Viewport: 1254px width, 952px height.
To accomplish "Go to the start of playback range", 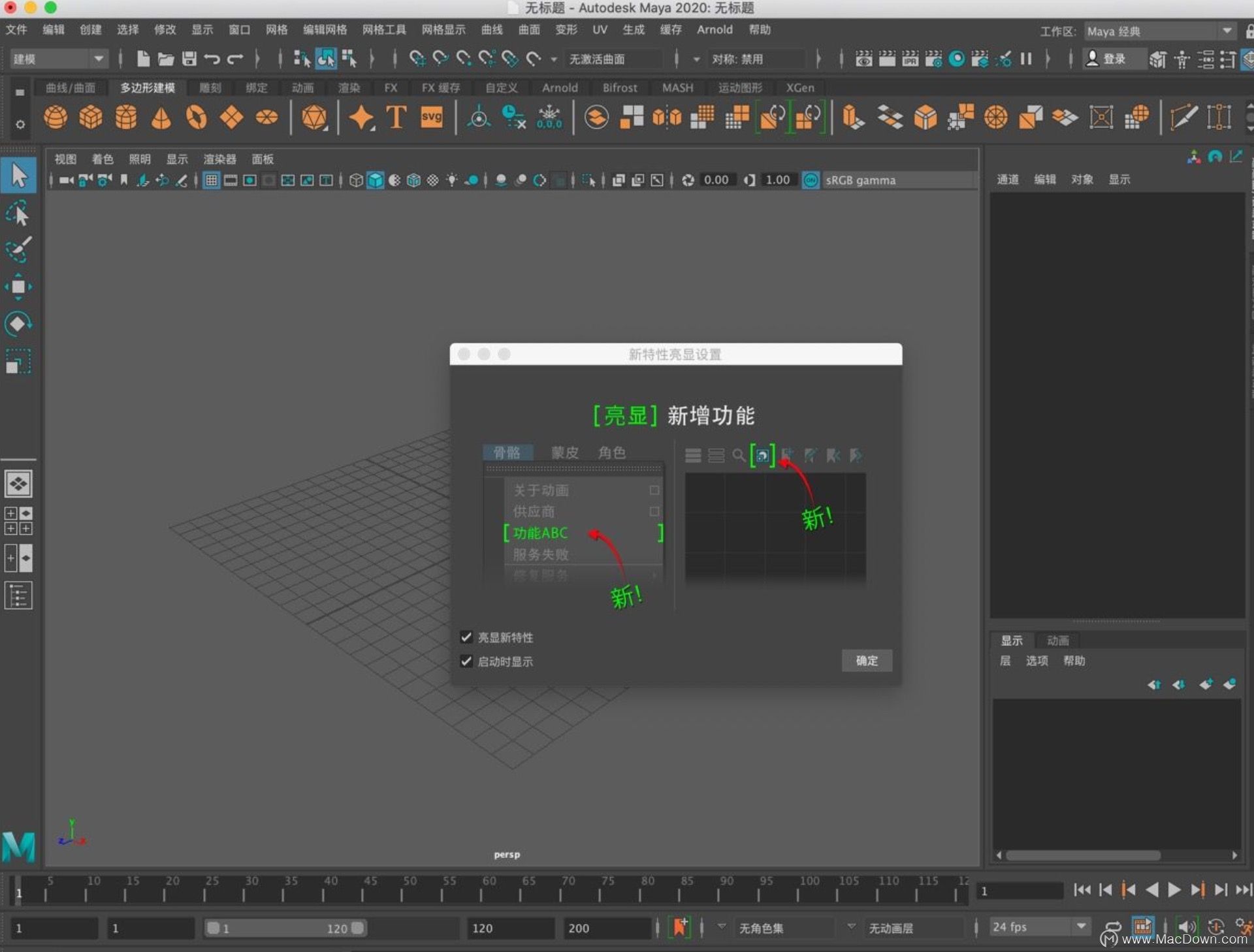I will pyautogui.click(x=1082, y=890).
